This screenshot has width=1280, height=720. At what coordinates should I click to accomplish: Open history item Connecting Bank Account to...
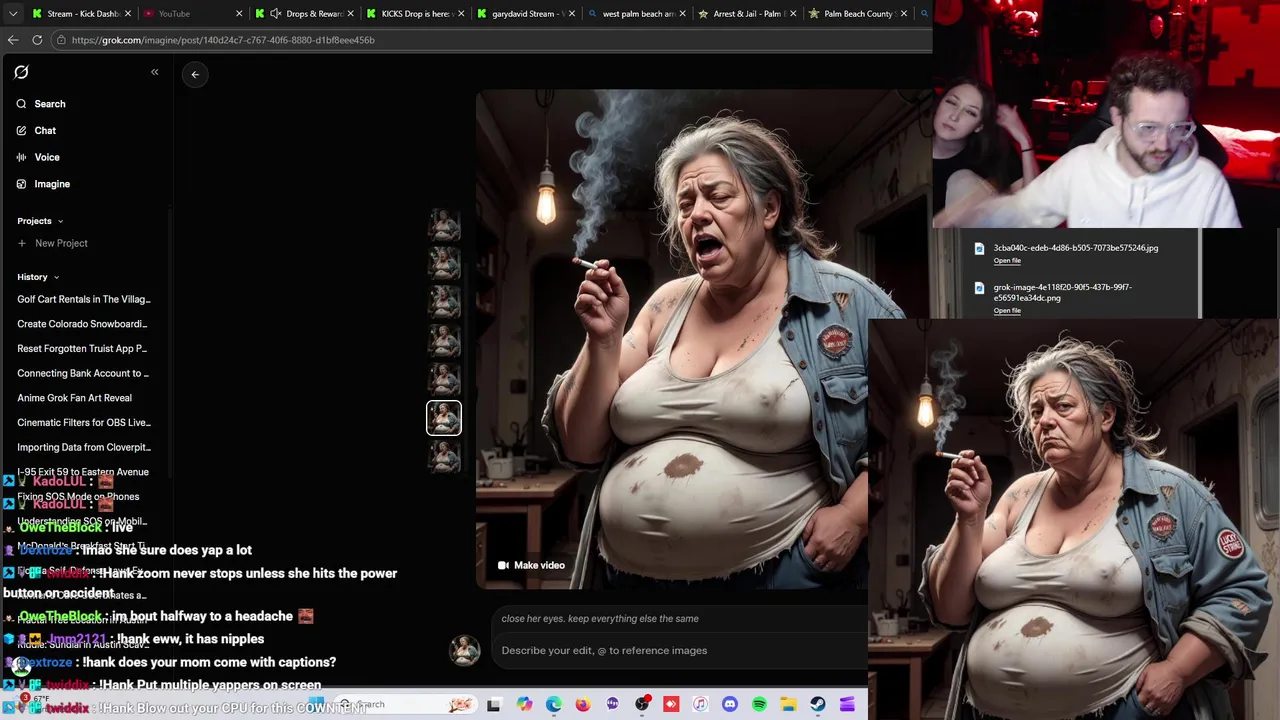83,373
